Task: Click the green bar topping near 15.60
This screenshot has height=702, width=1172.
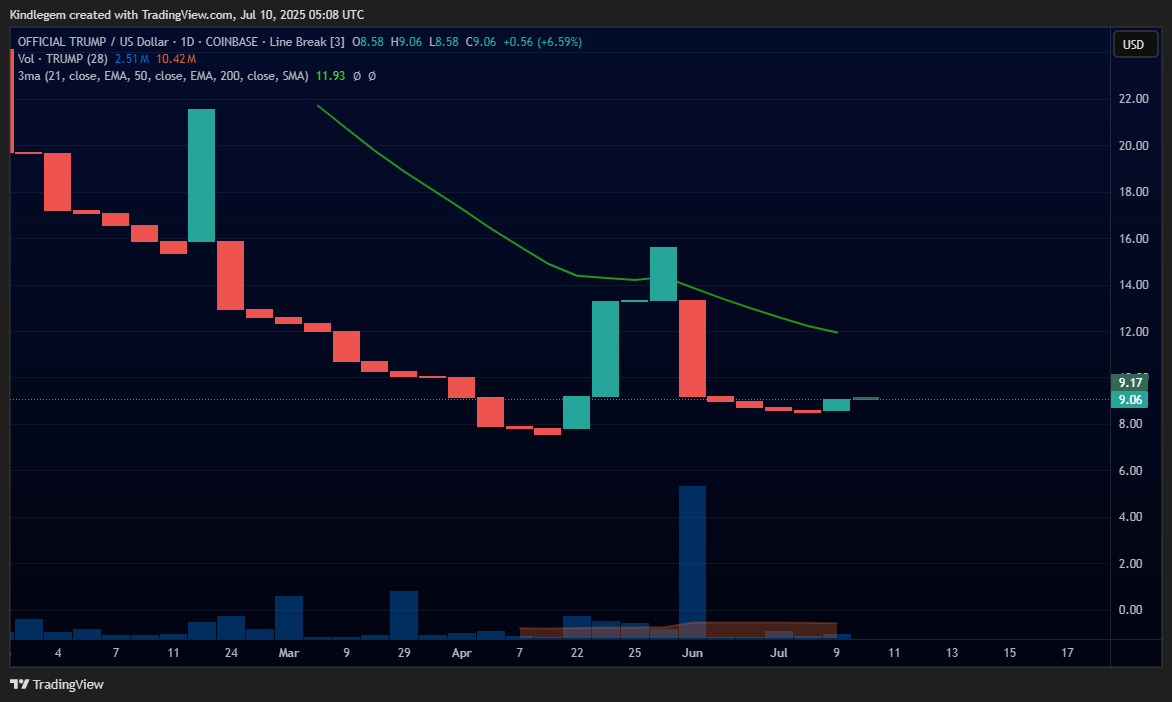Action: point(664,274)
